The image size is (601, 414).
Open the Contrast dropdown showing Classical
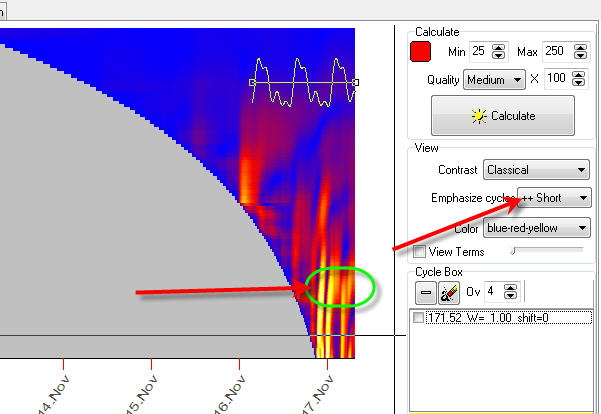[x=537, y=170]
